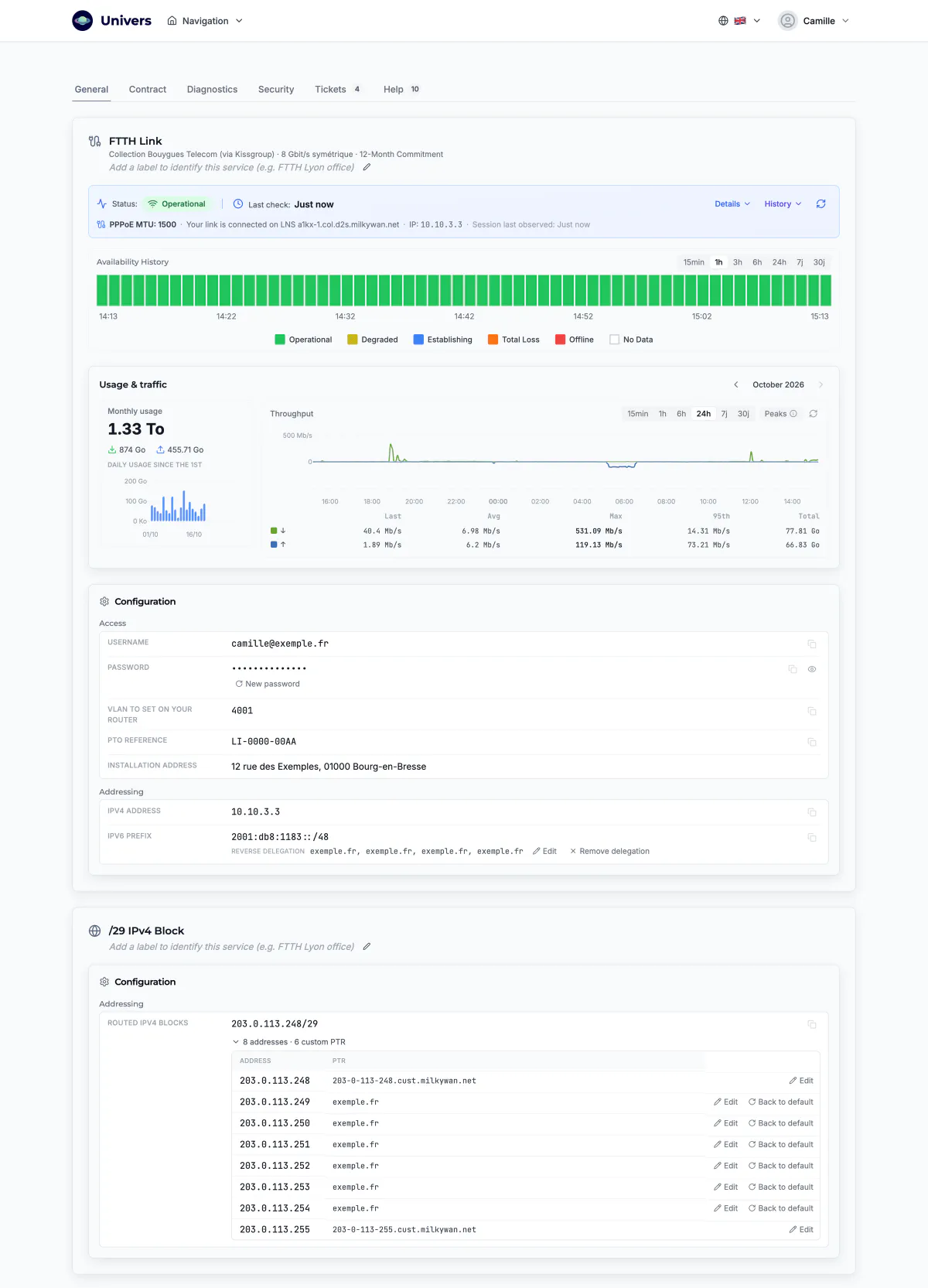This screenshot has height=1288, width=928.
Task: Reset 203.0.113.254 PTR back to default
Action: pos(781,1208)
